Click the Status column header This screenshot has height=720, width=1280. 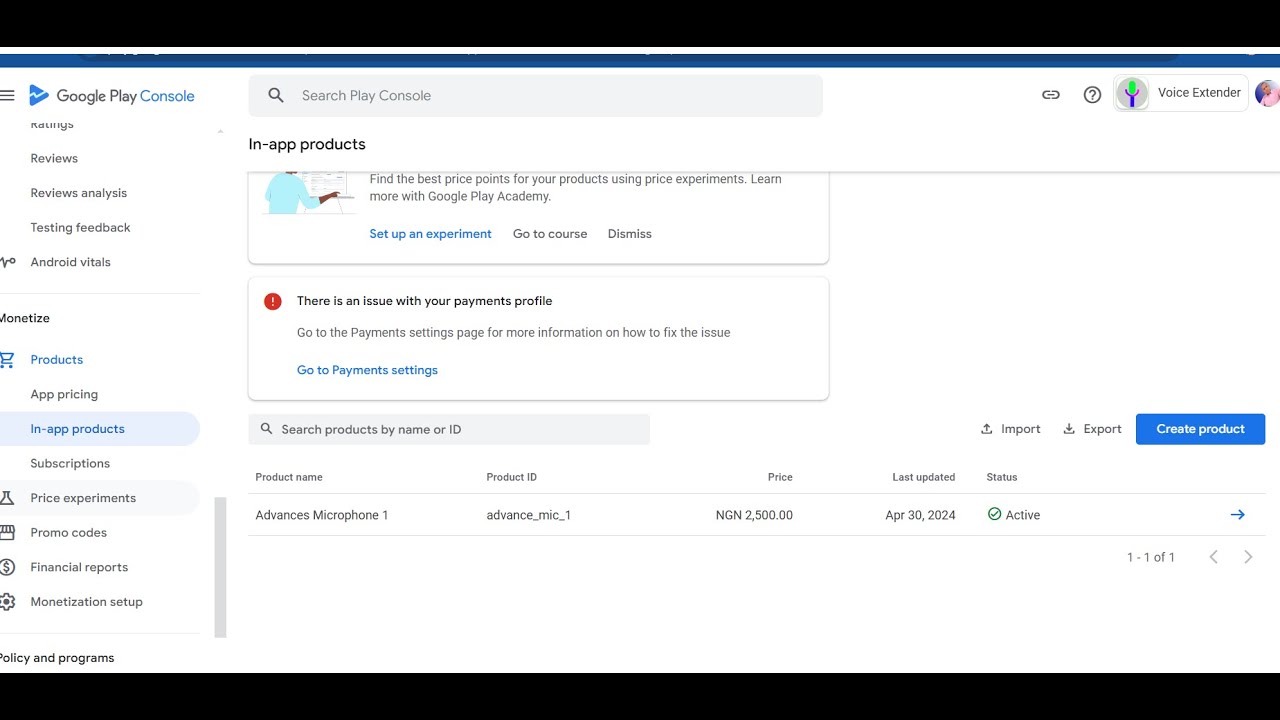pyautogui.click(x=1002, y=477)
